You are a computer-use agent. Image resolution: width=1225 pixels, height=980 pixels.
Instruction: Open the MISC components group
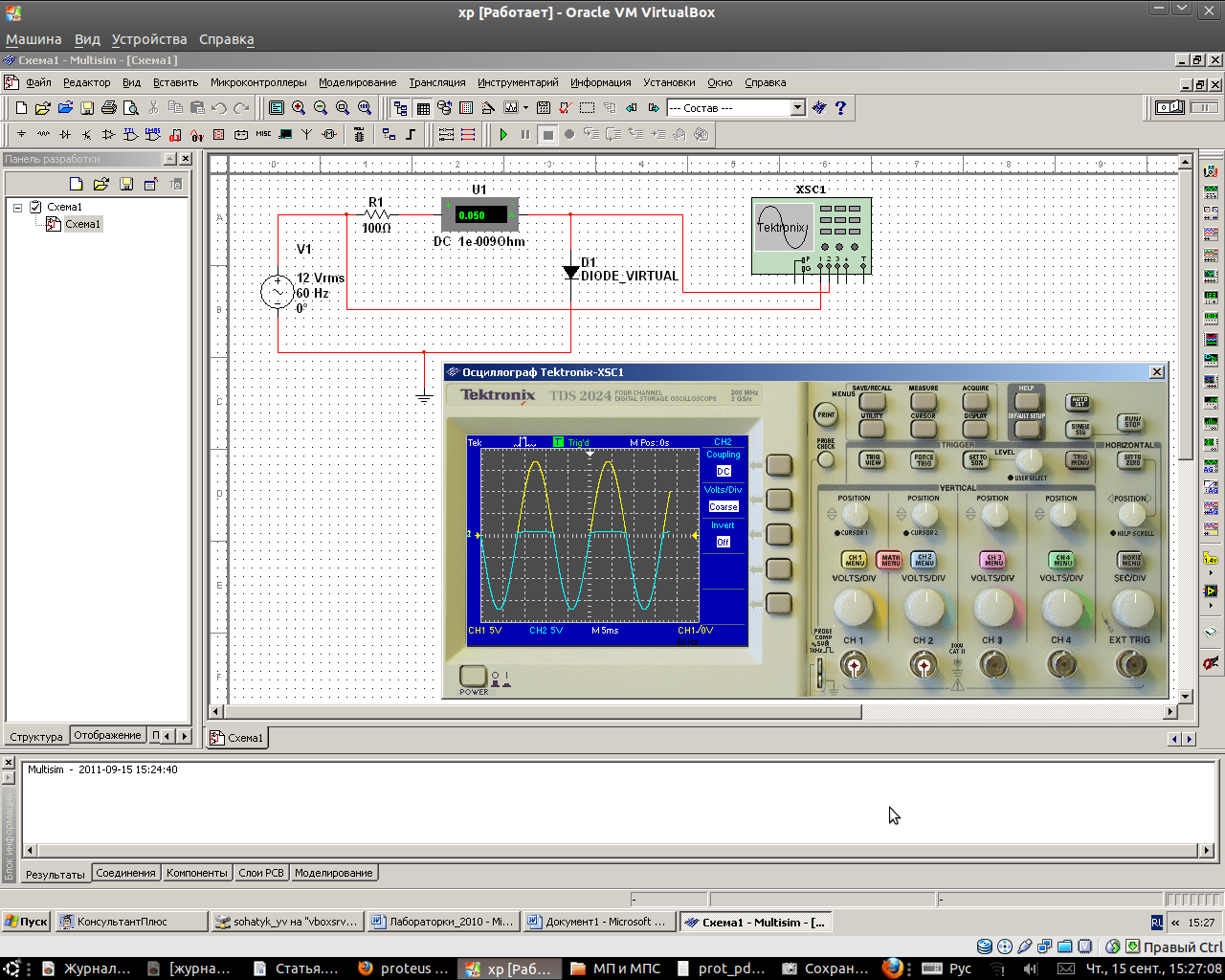pos(263,135)
